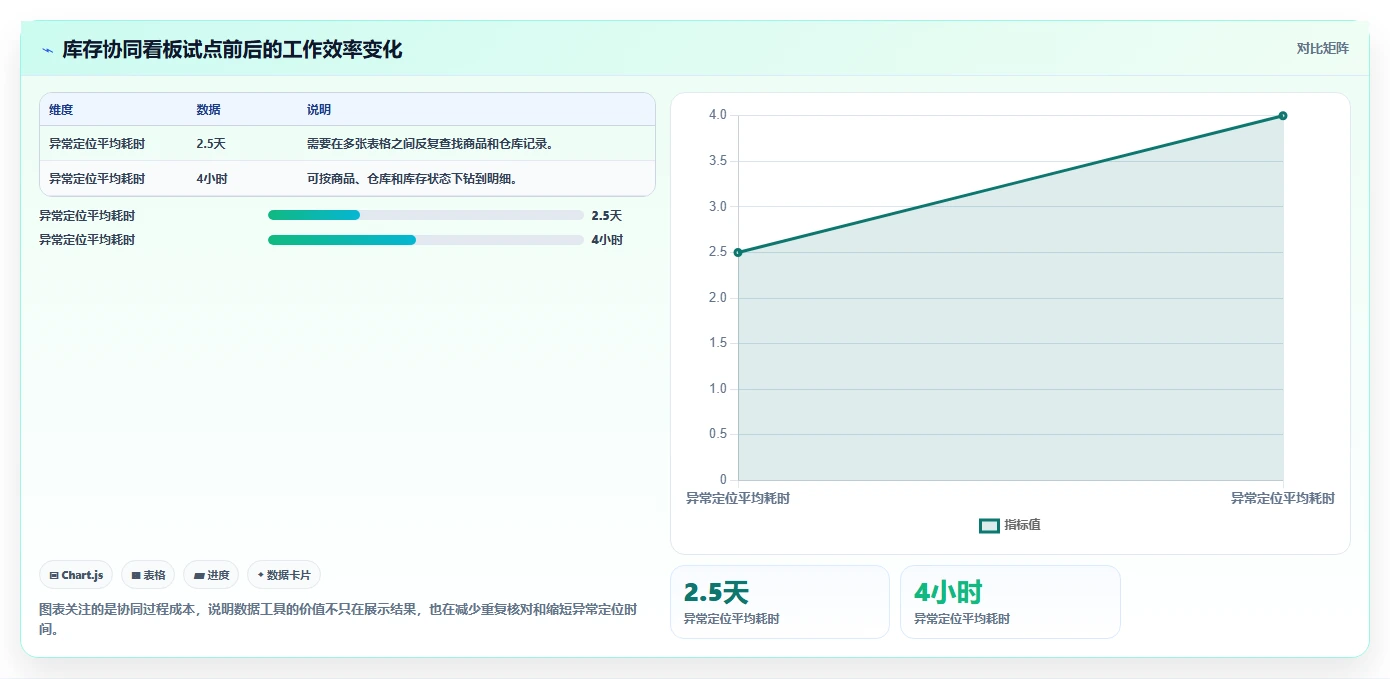This screenshot has height=679, width=1390.
Task: Open the green 4小时 data card
Action: click(x=1010, y=602)
